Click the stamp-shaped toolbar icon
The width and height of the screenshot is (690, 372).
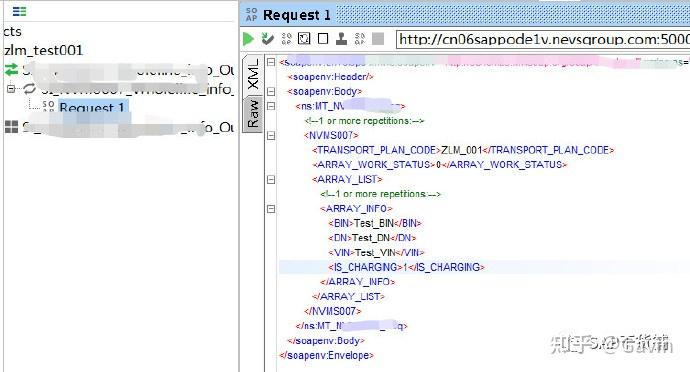pos(341,39)
